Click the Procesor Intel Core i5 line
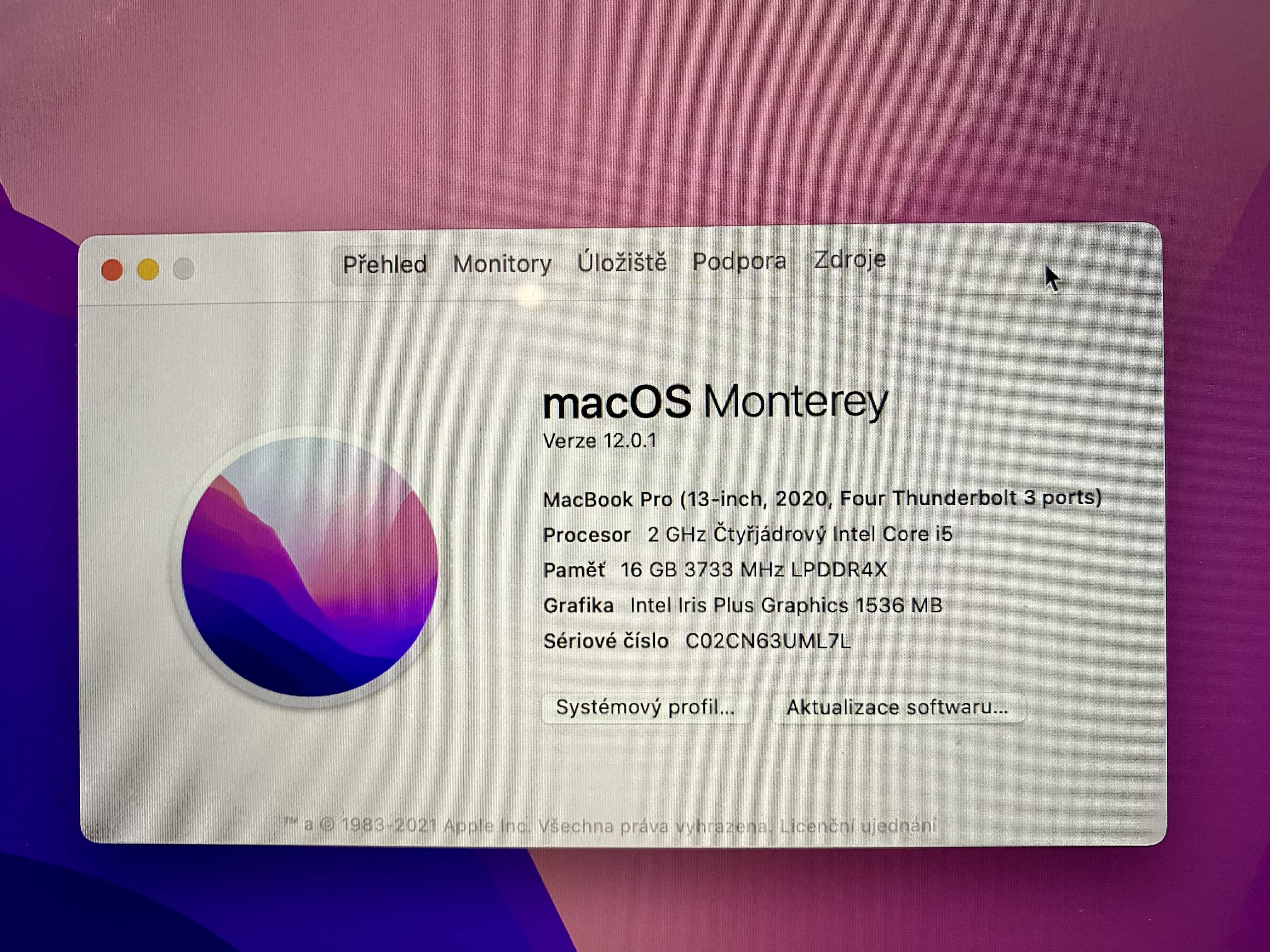Screen dimensions: 1270x952 [747, 534]
